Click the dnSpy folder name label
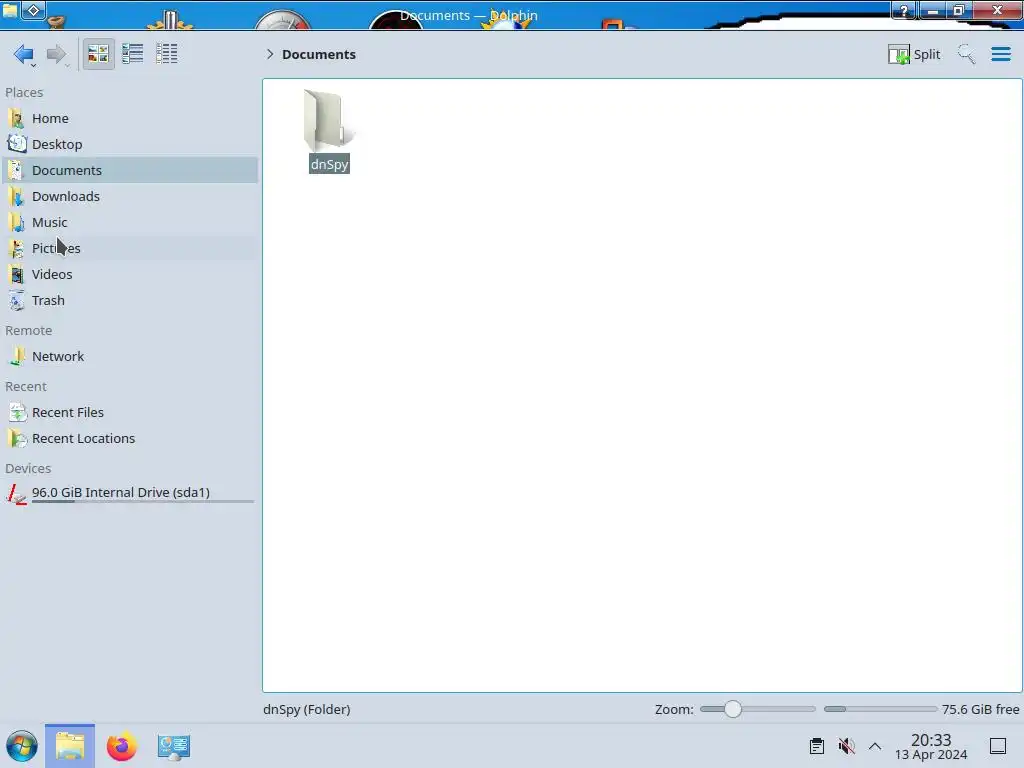 tap(329, 164)
